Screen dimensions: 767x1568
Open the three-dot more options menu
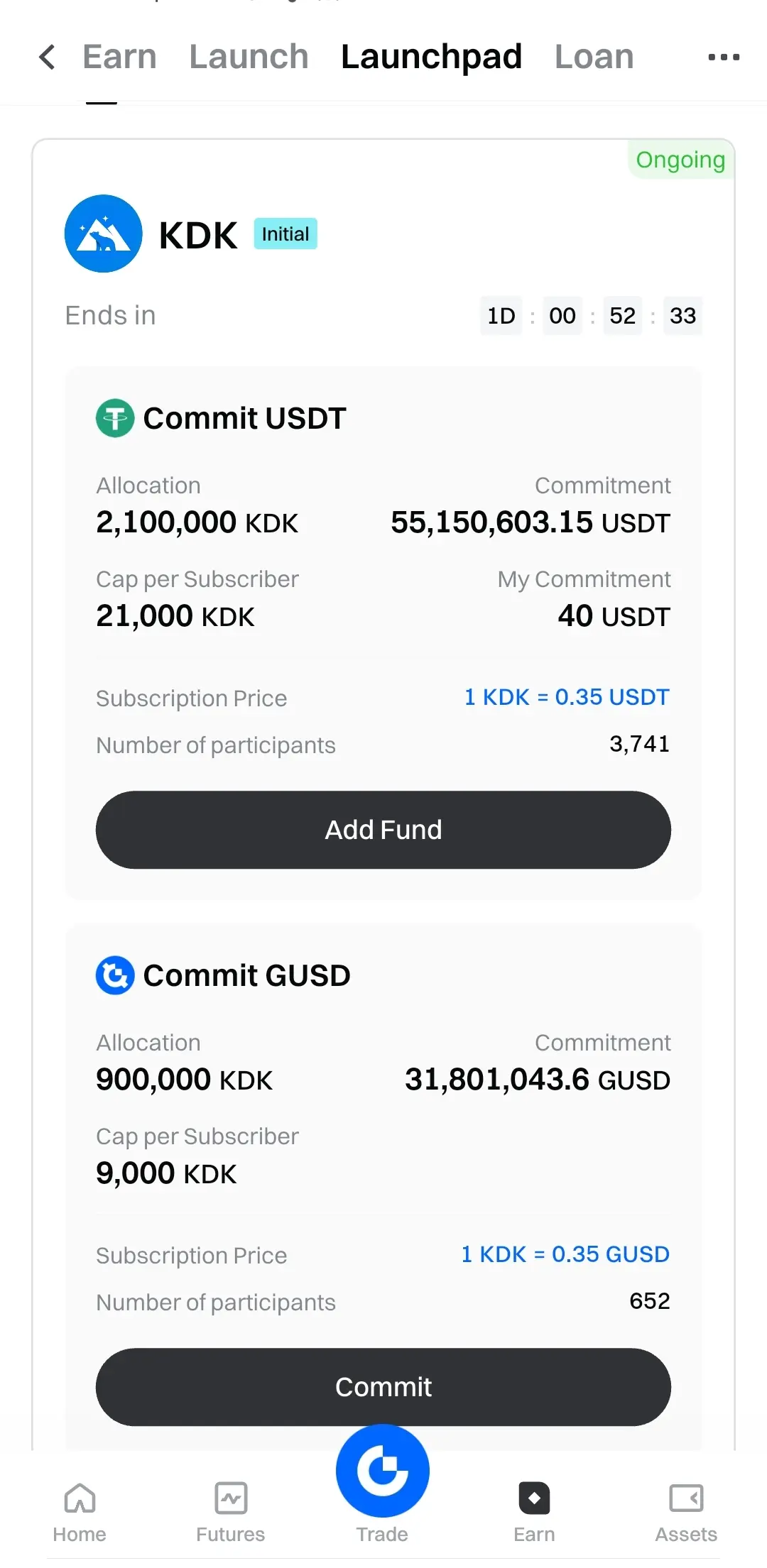pyautogui.click(x=724, y=57)
